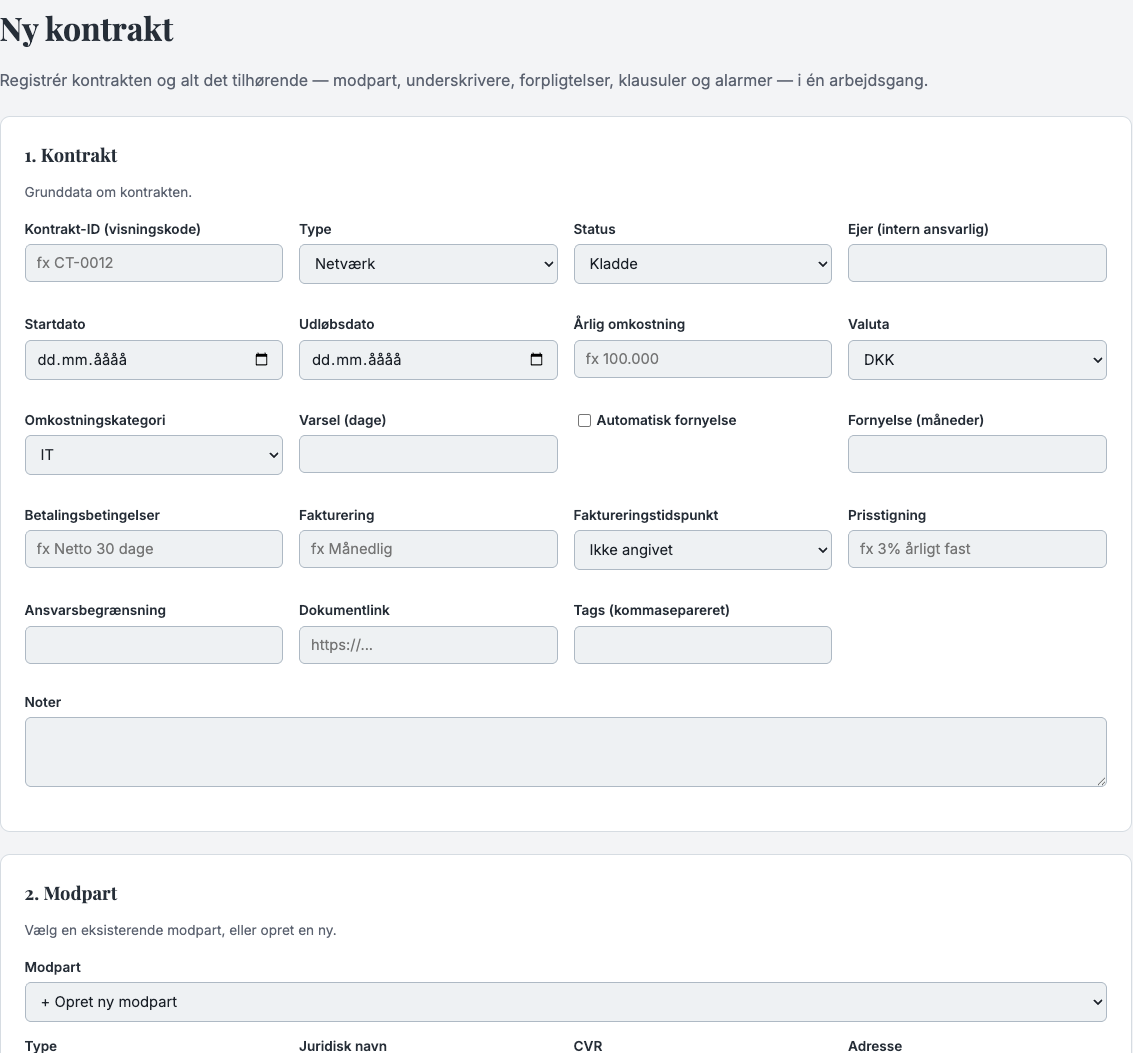Click the '2. Modpart' section heading
This screenshot has width=1133, height=1053.
click(71, 893)
